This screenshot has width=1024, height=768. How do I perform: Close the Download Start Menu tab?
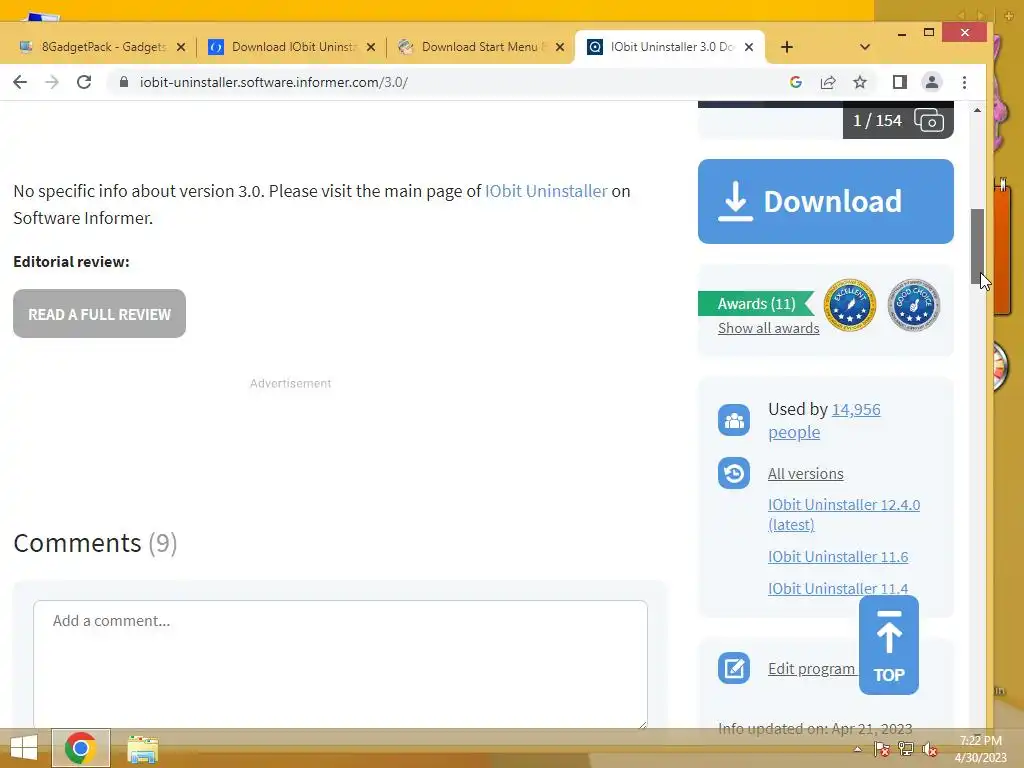coord(560,47)
